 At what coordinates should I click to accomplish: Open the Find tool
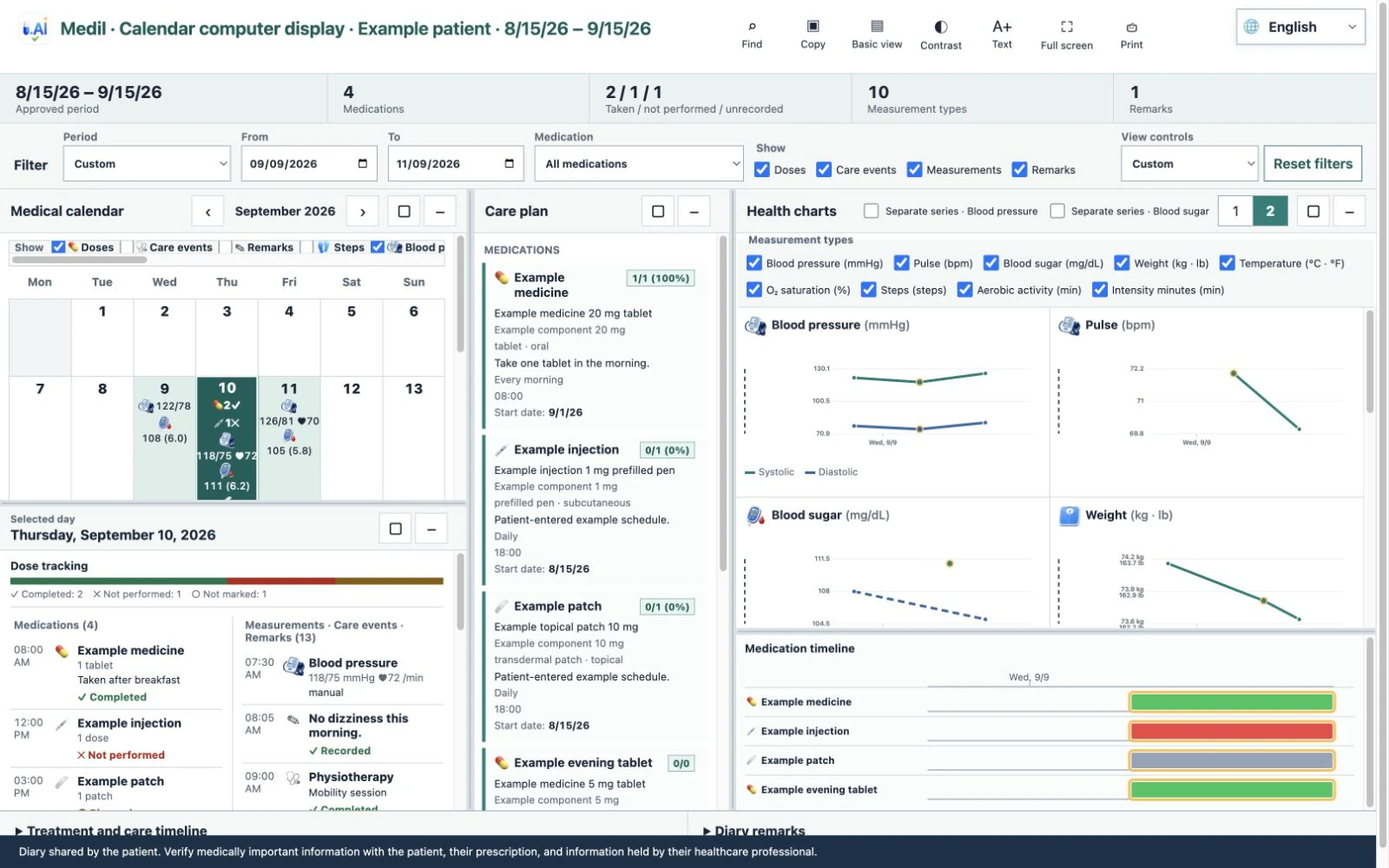point(752,35)
